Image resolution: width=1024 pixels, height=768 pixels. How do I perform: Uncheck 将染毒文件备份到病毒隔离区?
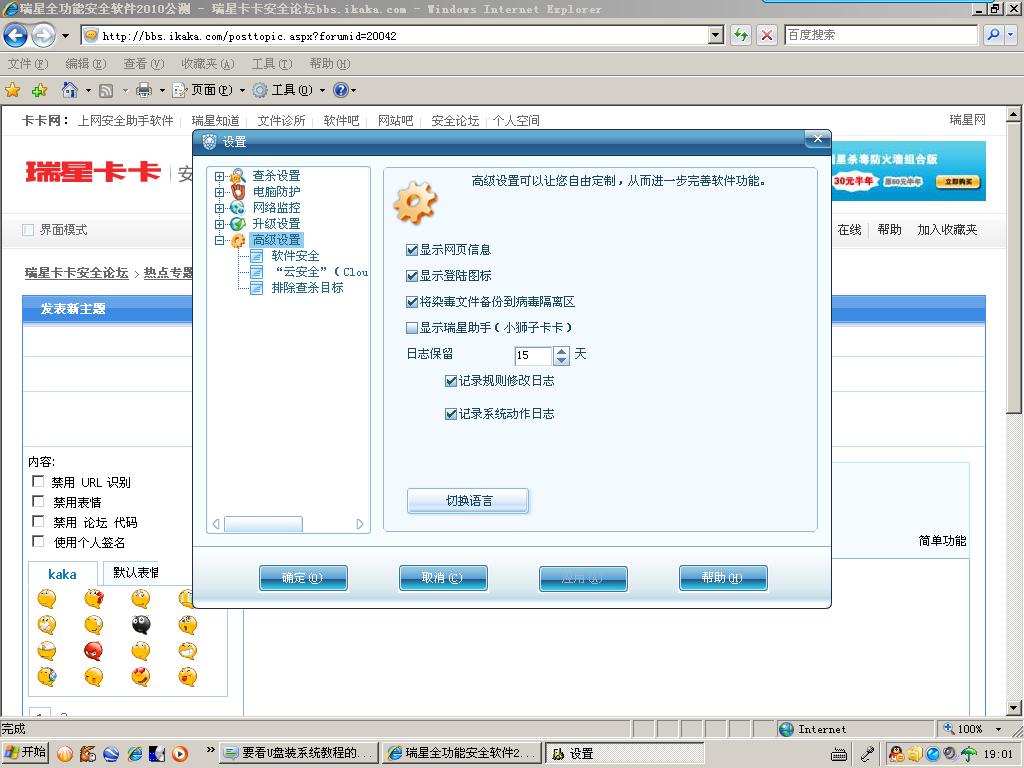pyautogui.click(x=412, y=302)
